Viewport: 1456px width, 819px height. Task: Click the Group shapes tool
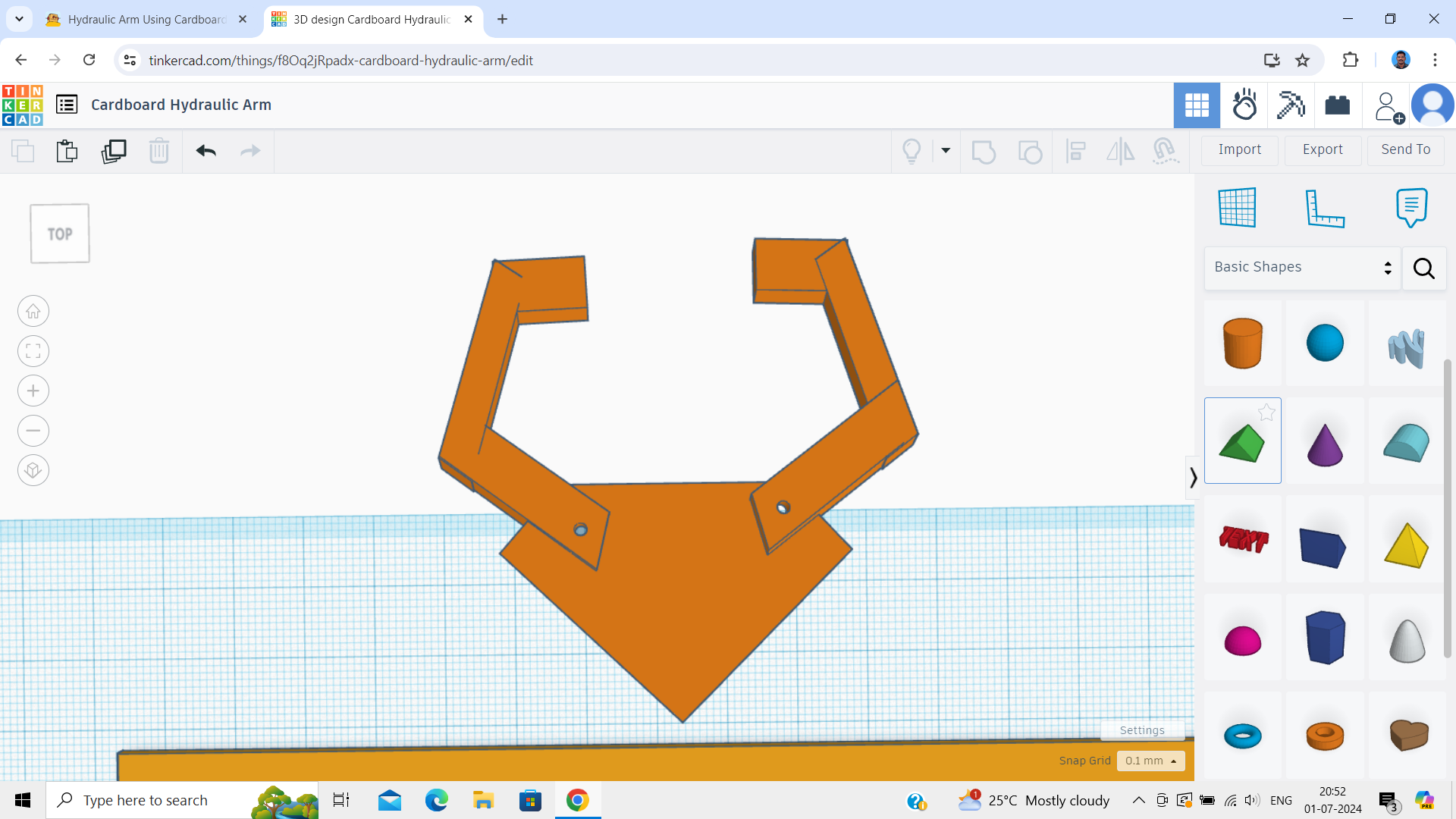tap(984, 152)
